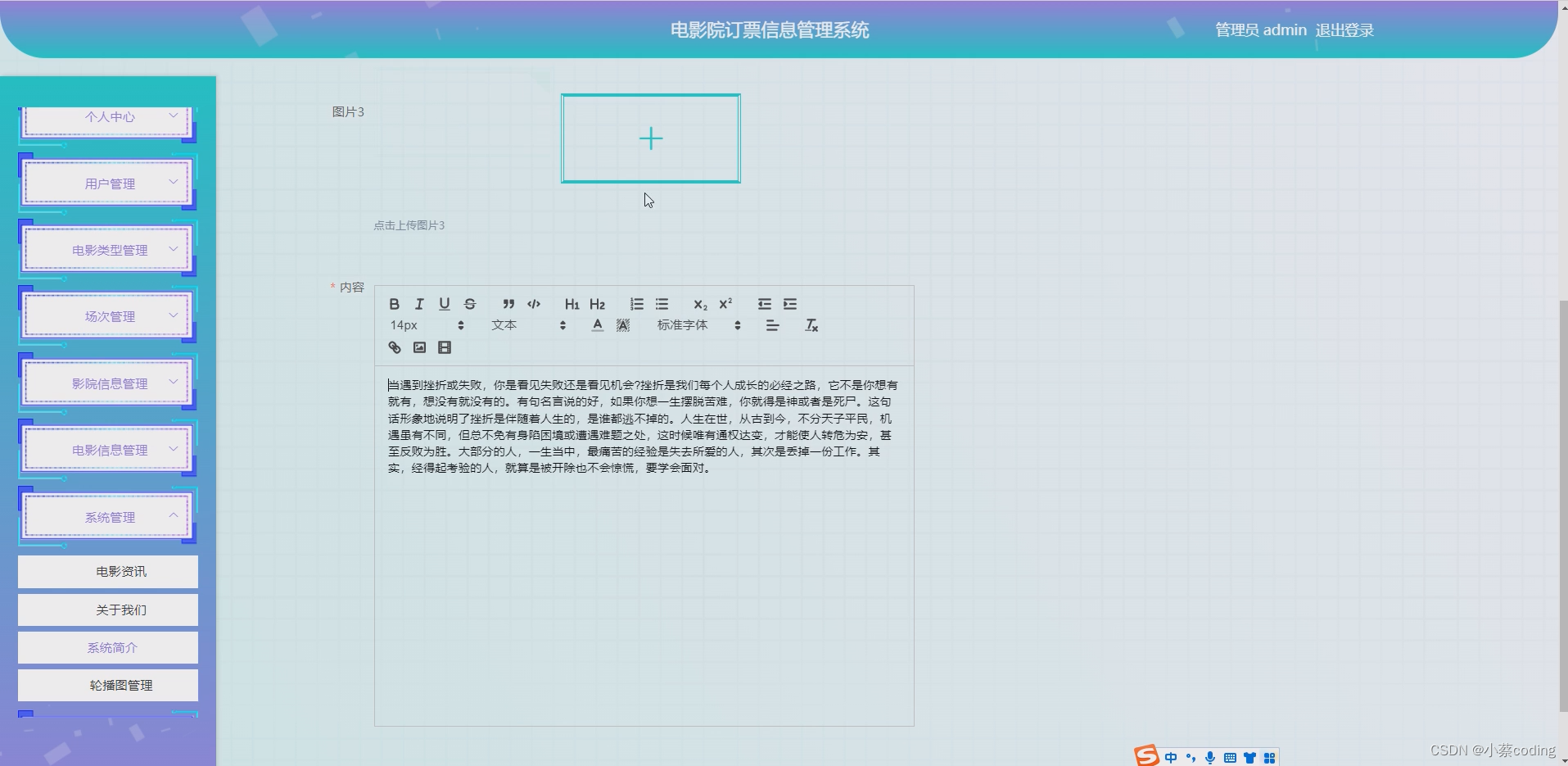Click the Sogou input method S logo

tap(1146, 756)
